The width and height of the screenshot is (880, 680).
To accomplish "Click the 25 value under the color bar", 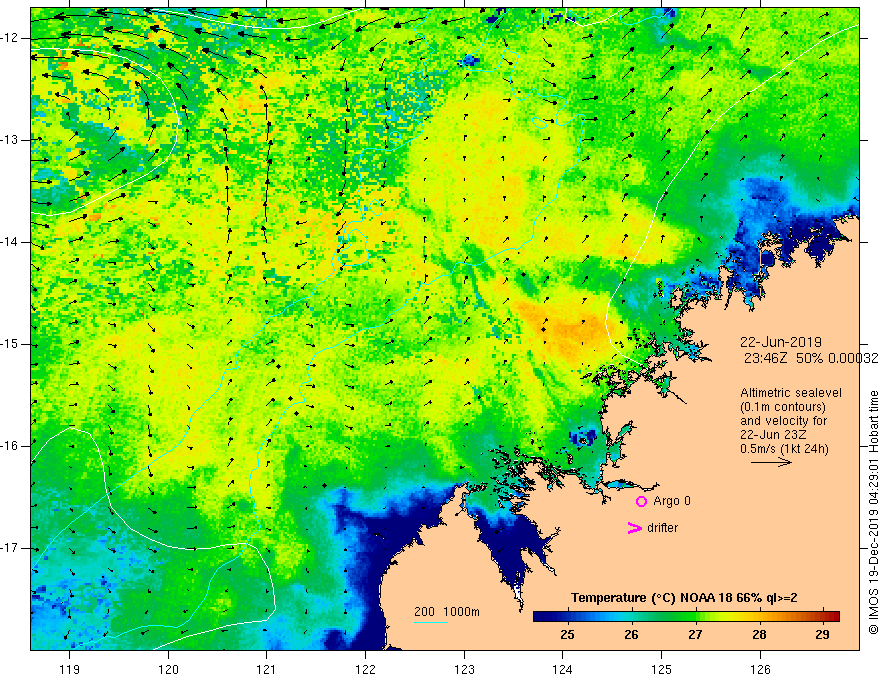I will click(x=567, y=635).
